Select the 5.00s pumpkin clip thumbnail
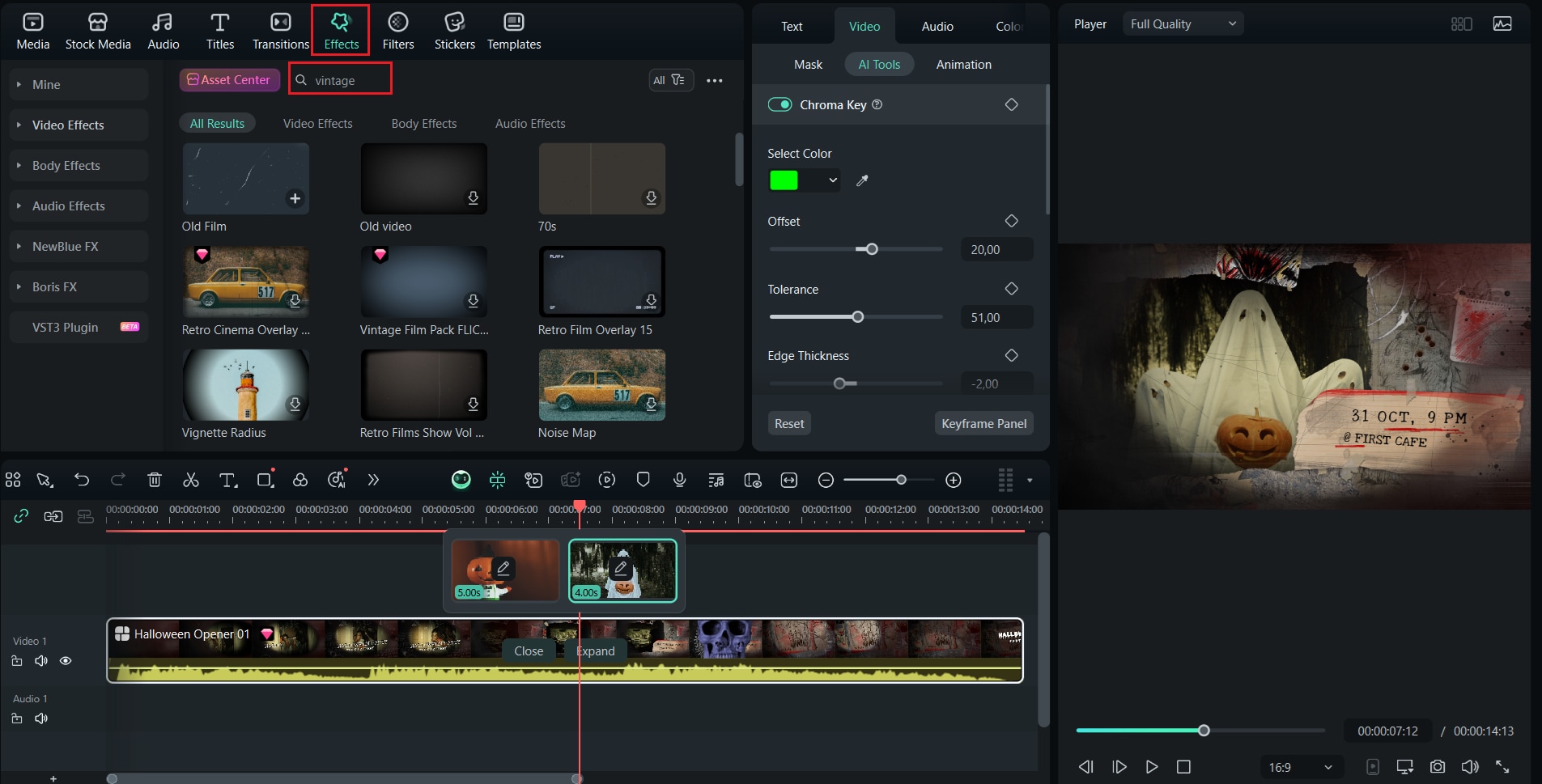This screenshot has height=784, width=1542. pyautogui.click(x=505, y=570)
